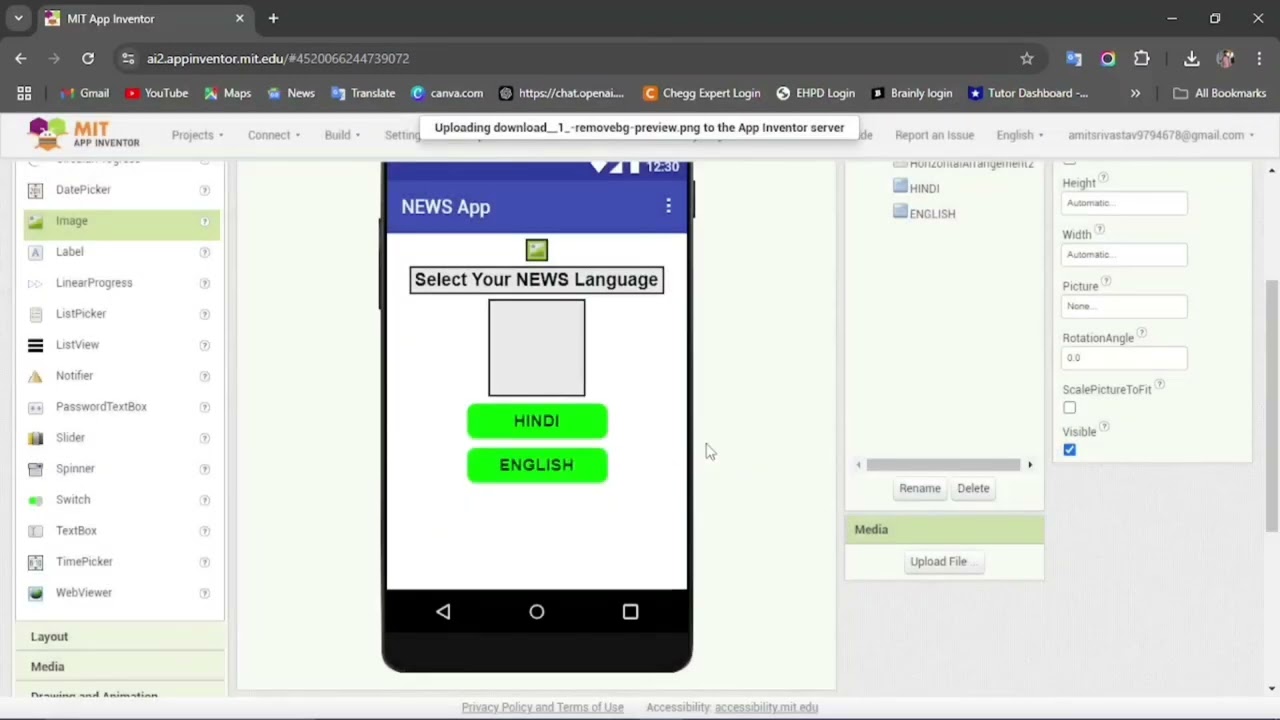1280x720 pixels.
Task: Click the MIT App Inventor logo
Action: 84,134
